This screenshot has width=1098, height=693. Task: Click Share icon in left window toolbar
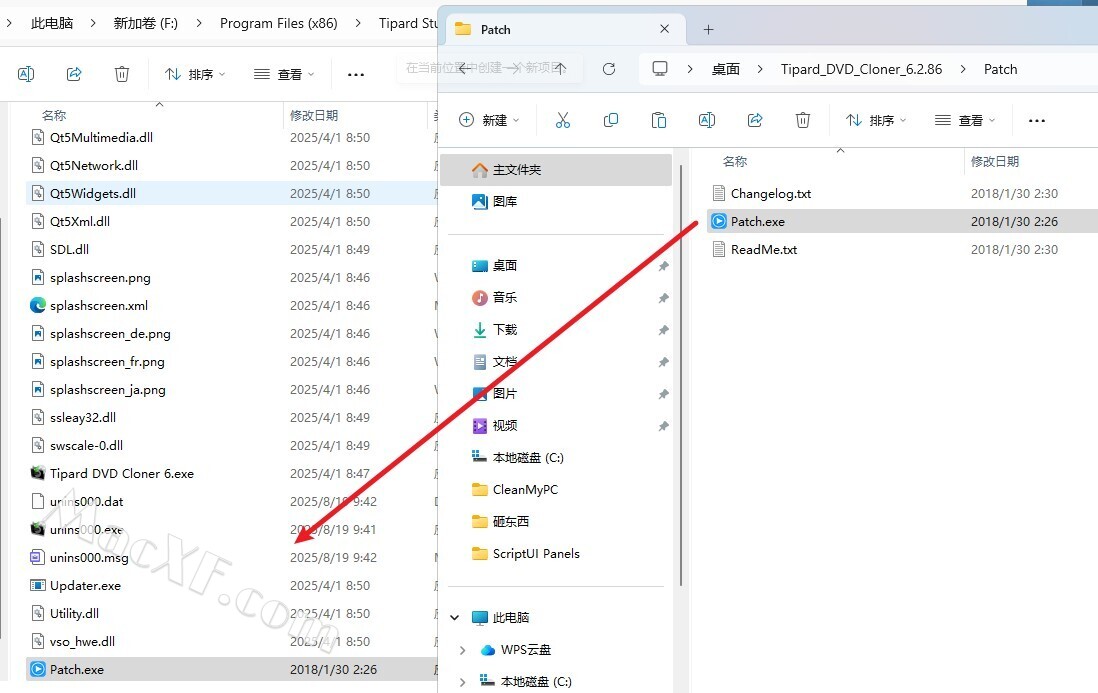(x=74, y=74)
